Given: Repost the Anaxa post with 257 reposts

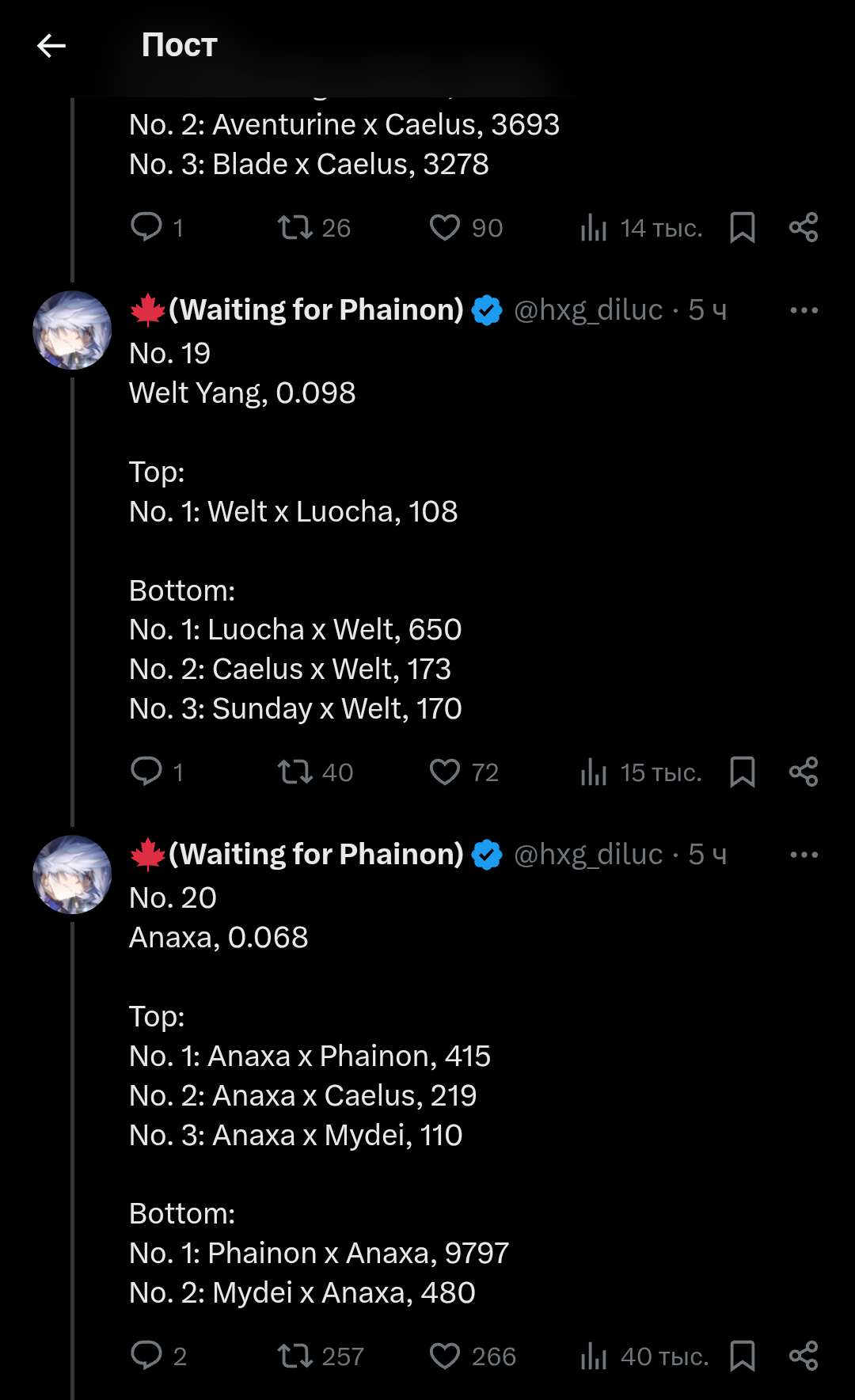Looking at the screenshot, I should point(295,1356).
